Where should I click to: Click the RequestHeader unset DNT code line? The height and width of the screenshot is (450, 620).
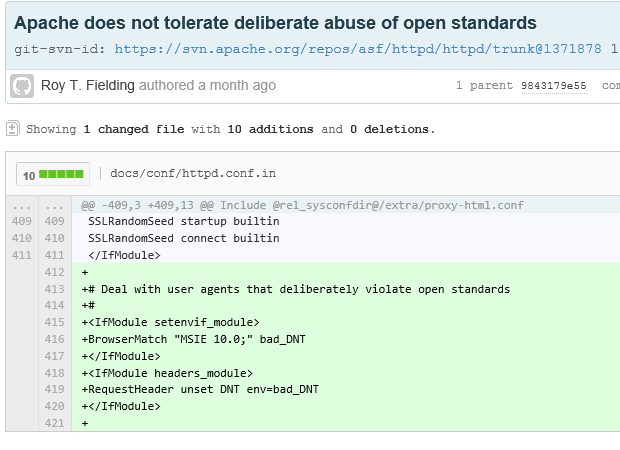[200, 390]
